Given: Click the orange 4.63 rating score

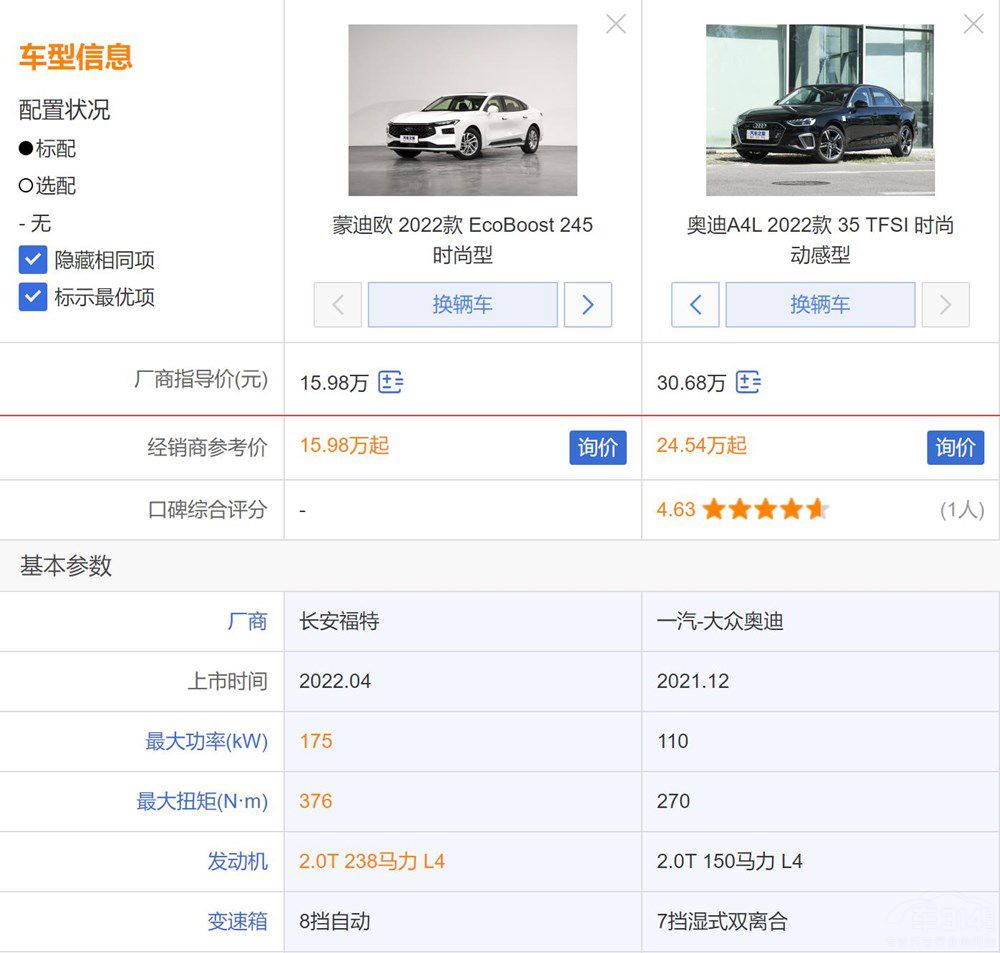Looking at the screenshot, I should pyautogui.click(x=677, y=509).
